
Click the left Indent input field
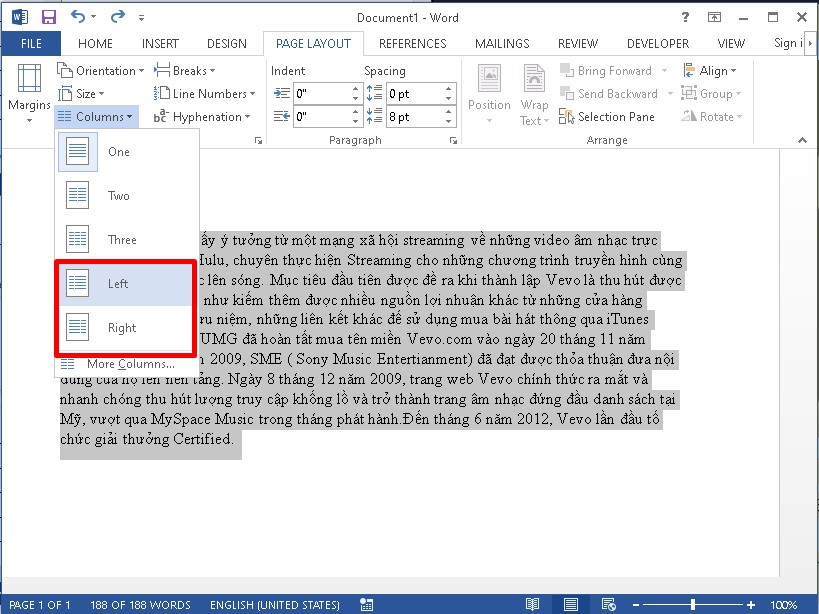(320, 94)
